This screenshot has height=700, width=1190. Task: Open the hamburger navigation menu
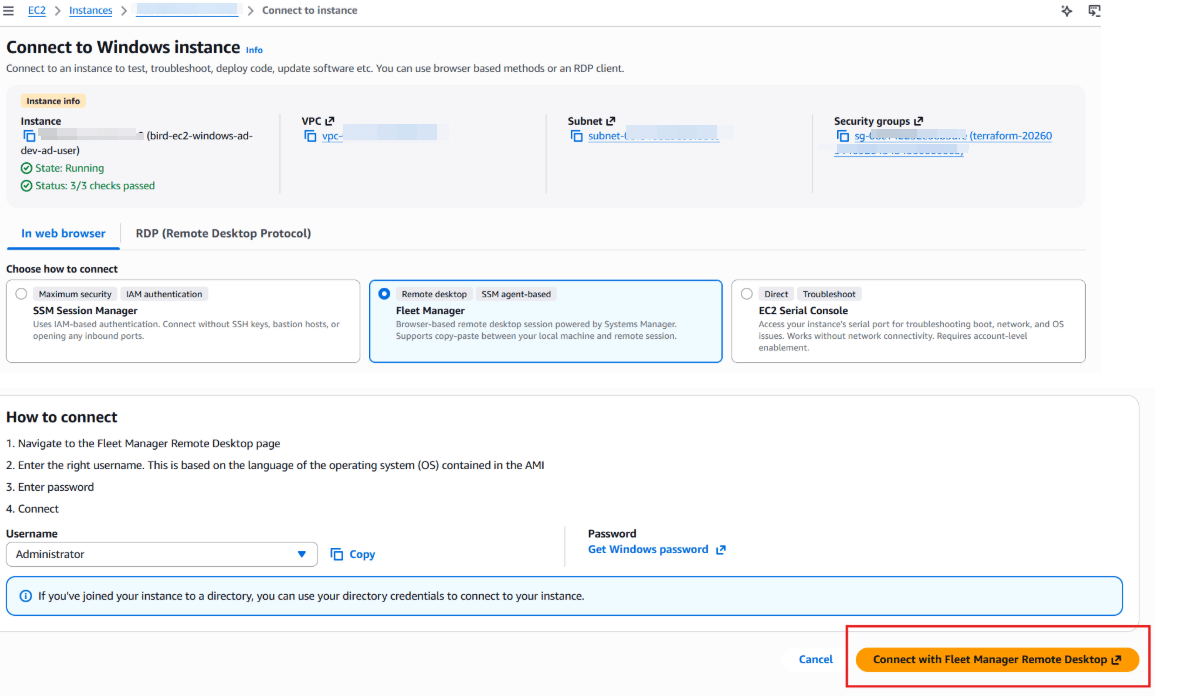coord(8,11)
